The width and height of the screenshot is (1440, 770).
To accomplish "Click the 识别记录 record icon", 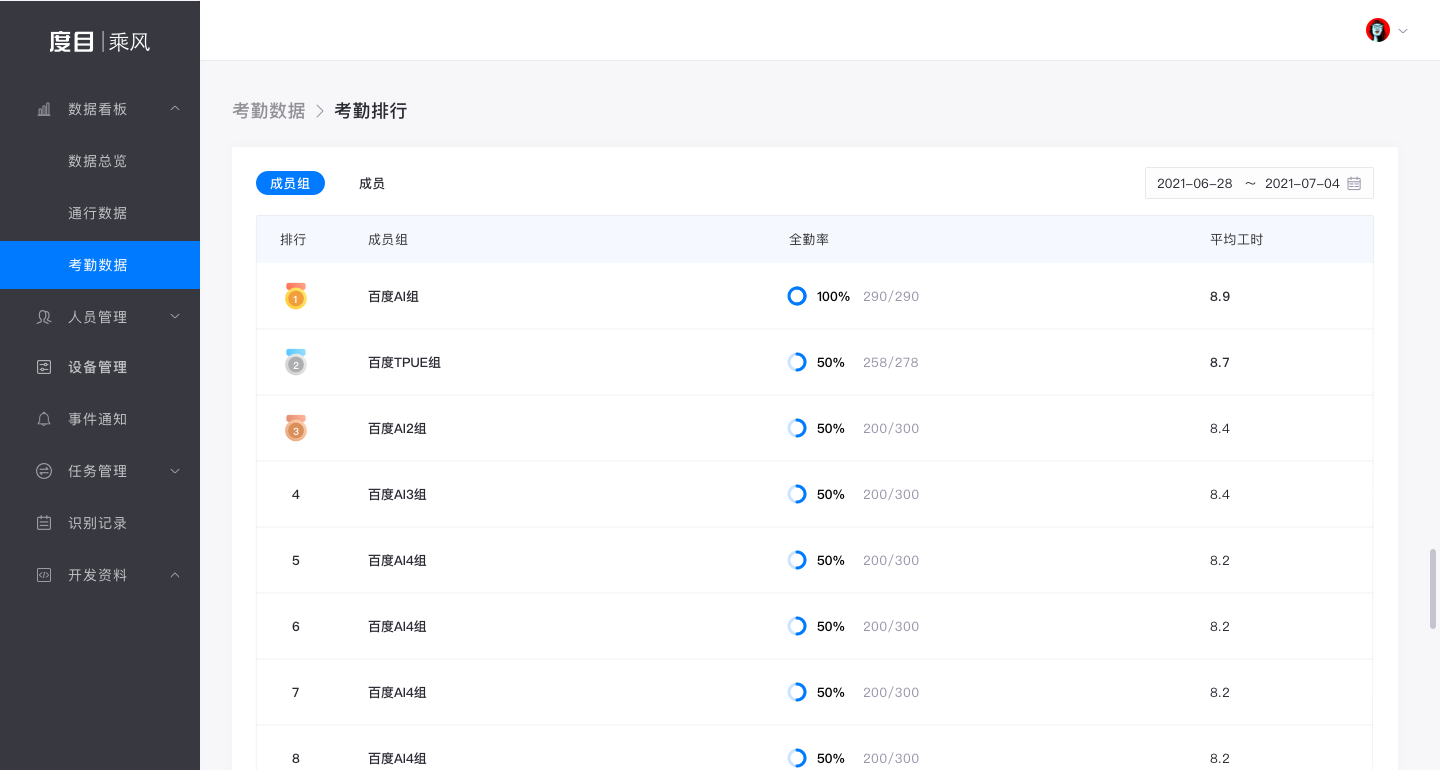I will click(x=44, y=523).
